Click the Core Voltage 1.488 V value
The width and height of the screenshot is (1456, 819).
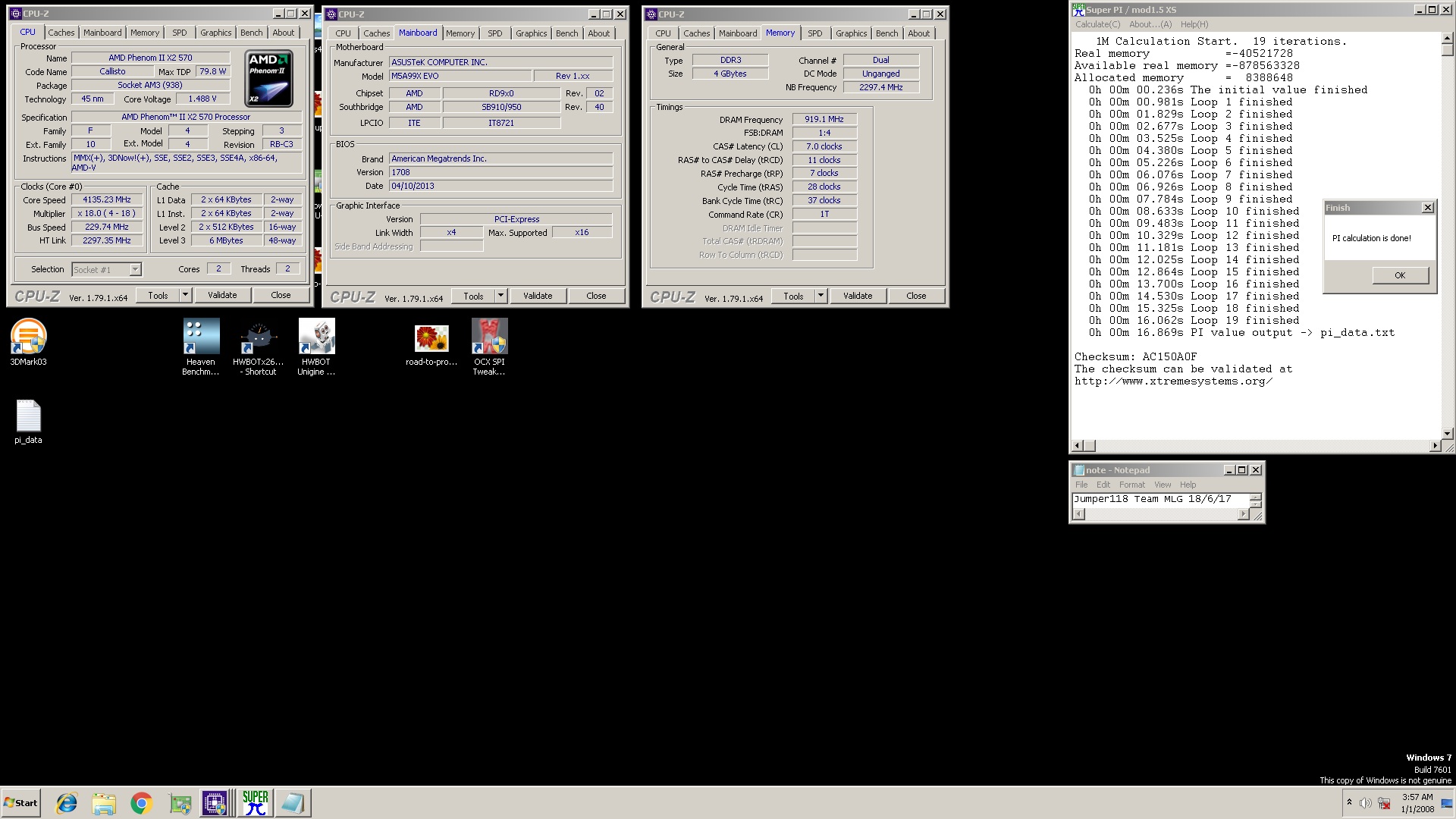[x=202, y=99]
